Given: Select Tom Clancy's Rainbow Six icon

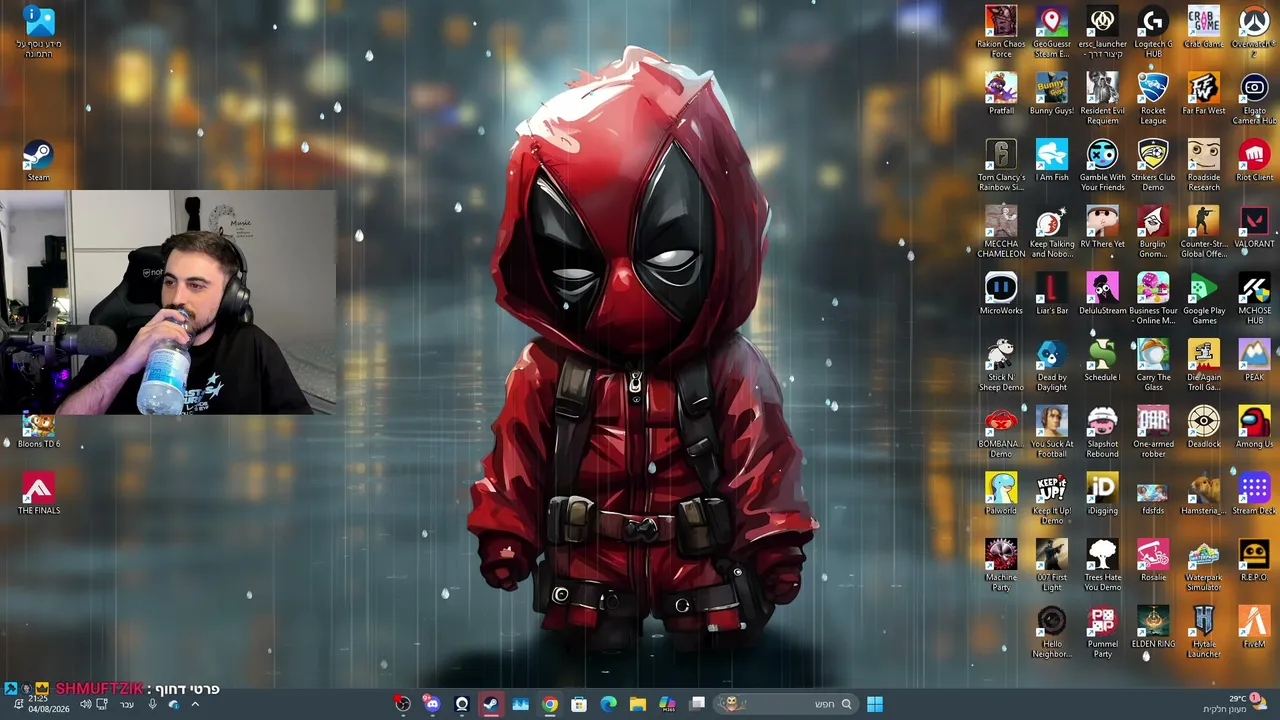Looking at the screenshot, I should 1001,165.
